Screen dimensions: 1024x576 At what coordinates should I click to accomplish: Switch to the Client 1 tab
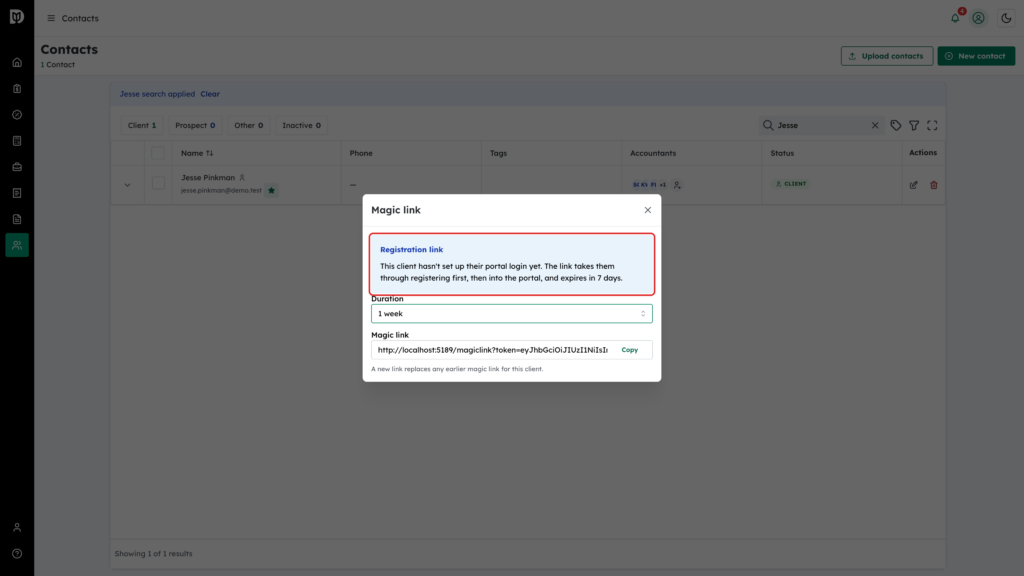(x=142, y=125)
